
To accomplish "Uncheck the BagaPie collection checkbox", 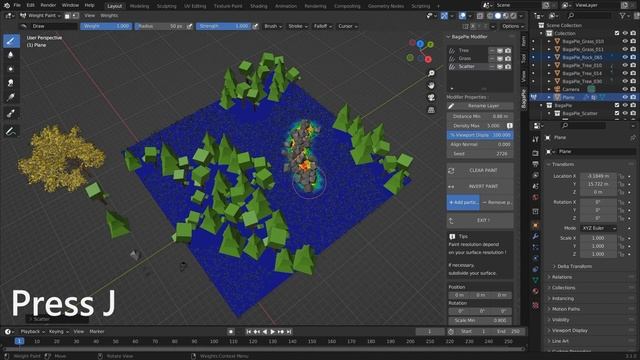I will pos(617,105).
